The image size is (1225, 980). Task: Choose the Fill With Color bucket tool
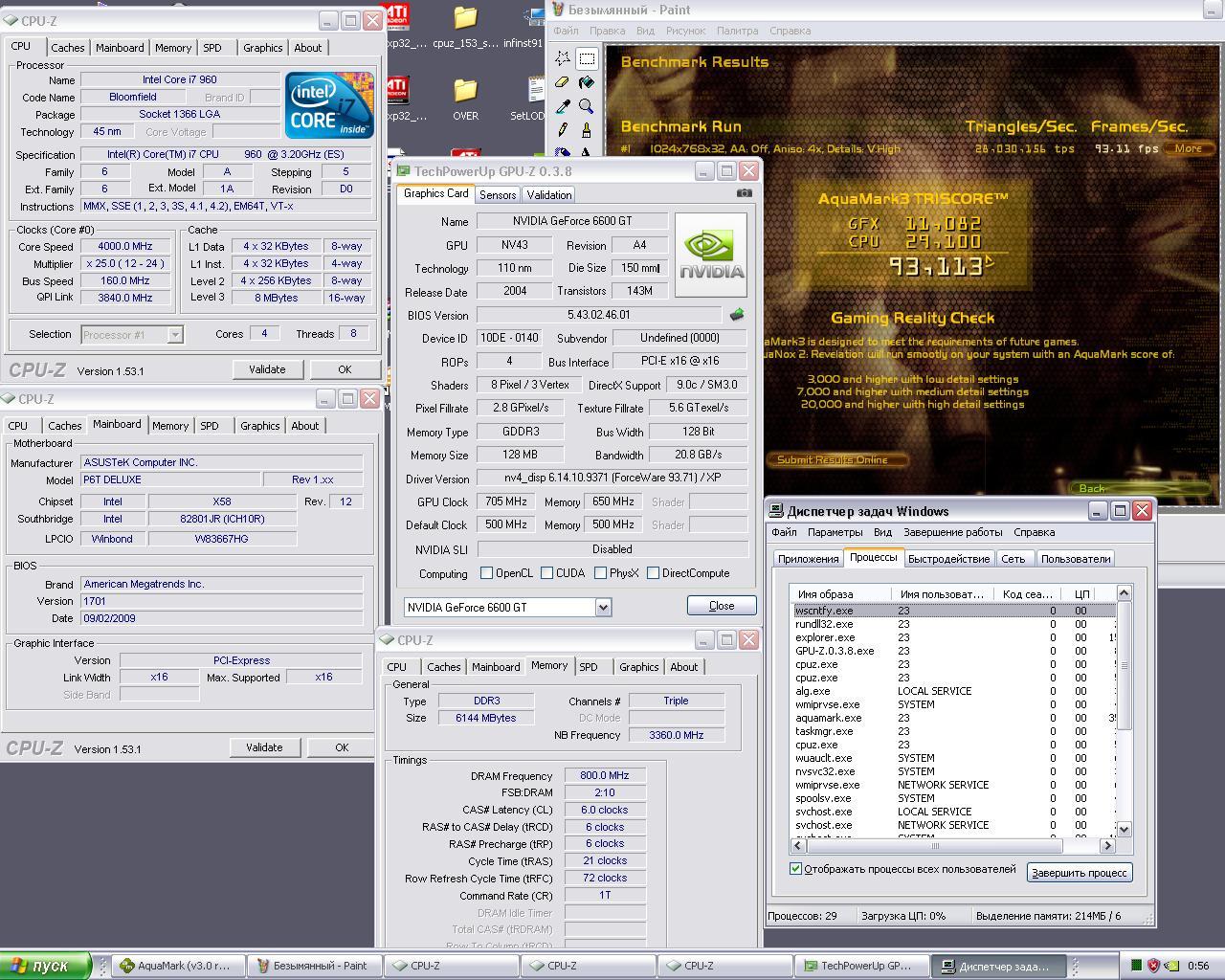(587, 82)
